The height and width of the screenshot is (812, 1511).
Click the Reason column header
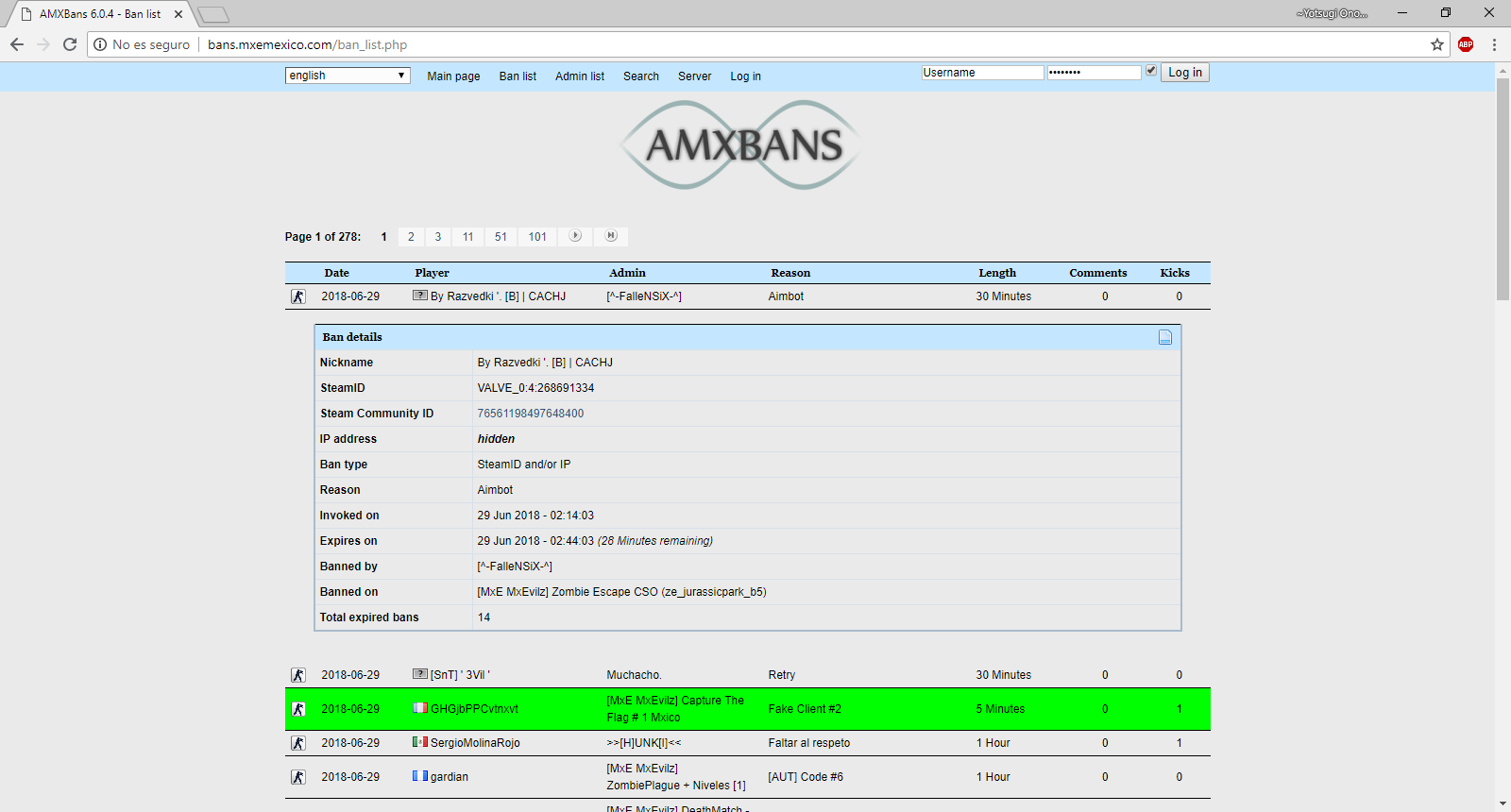coord(790,273)
